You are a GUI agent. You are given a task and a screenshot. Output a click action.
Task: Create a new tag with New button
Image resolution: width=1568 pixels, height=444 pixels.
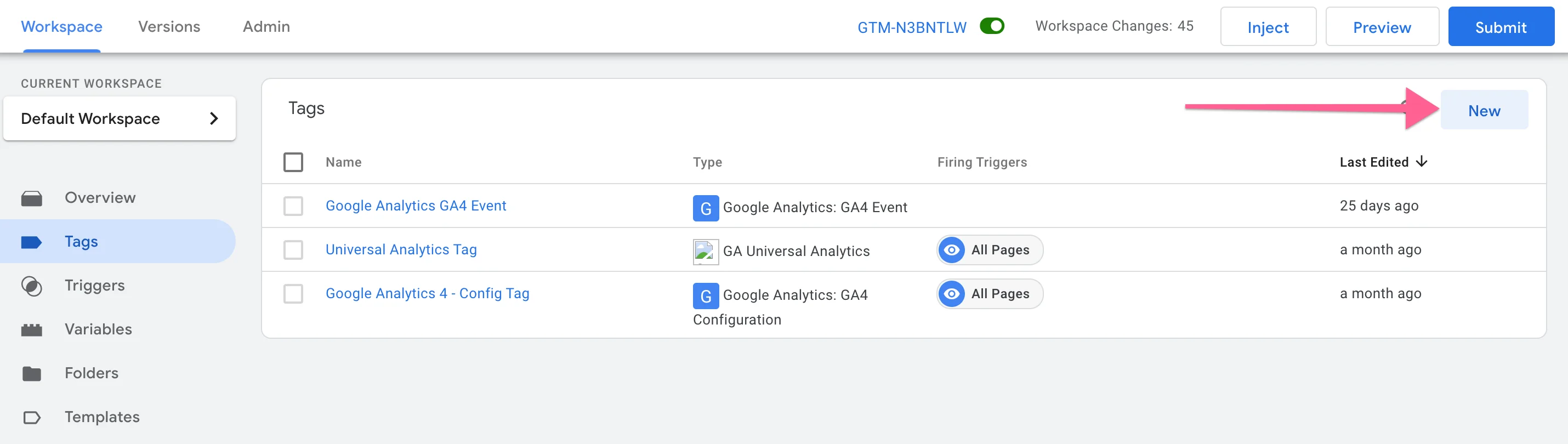(x=1484, y=110)
